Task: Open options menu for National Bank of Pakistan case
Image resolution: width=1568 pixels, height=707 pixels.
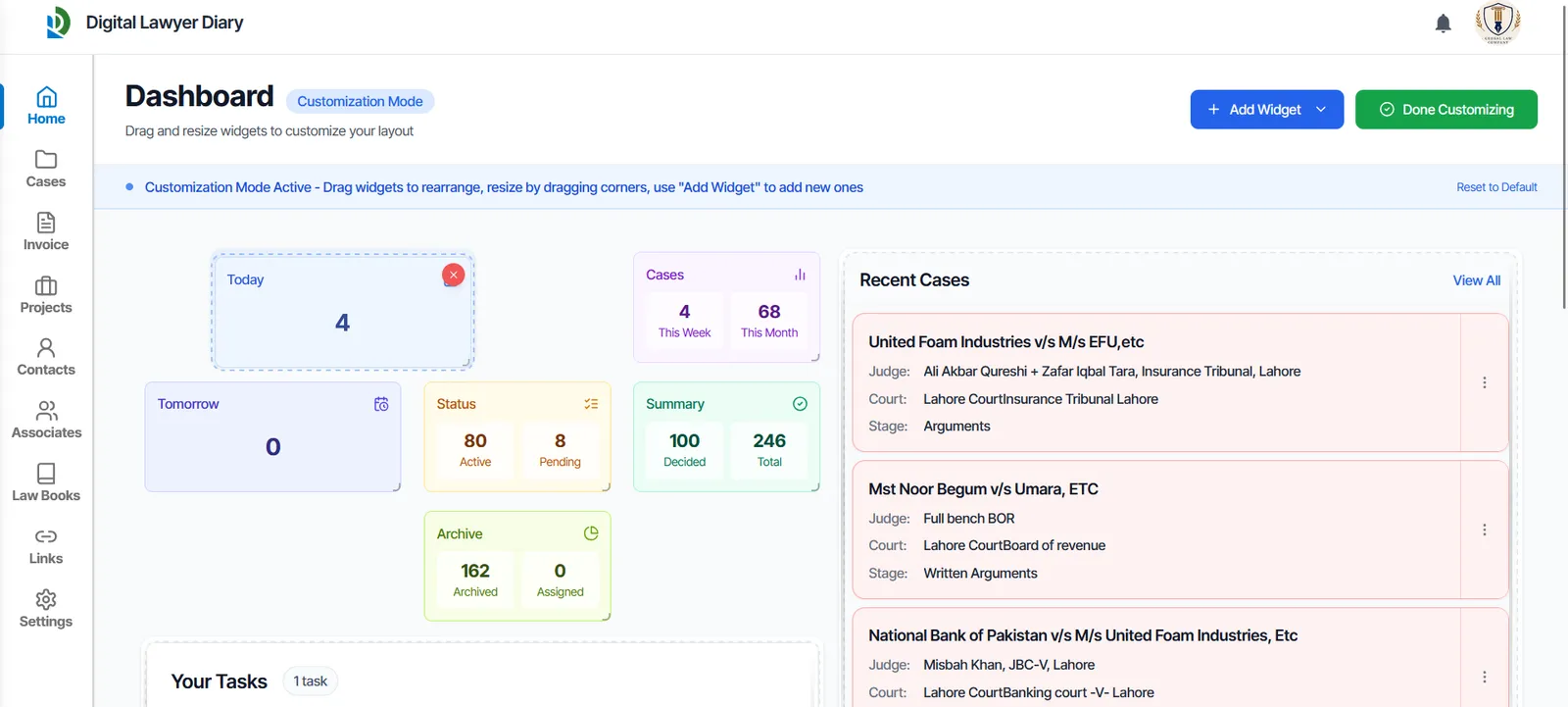Action: [x=1484, y=677]
